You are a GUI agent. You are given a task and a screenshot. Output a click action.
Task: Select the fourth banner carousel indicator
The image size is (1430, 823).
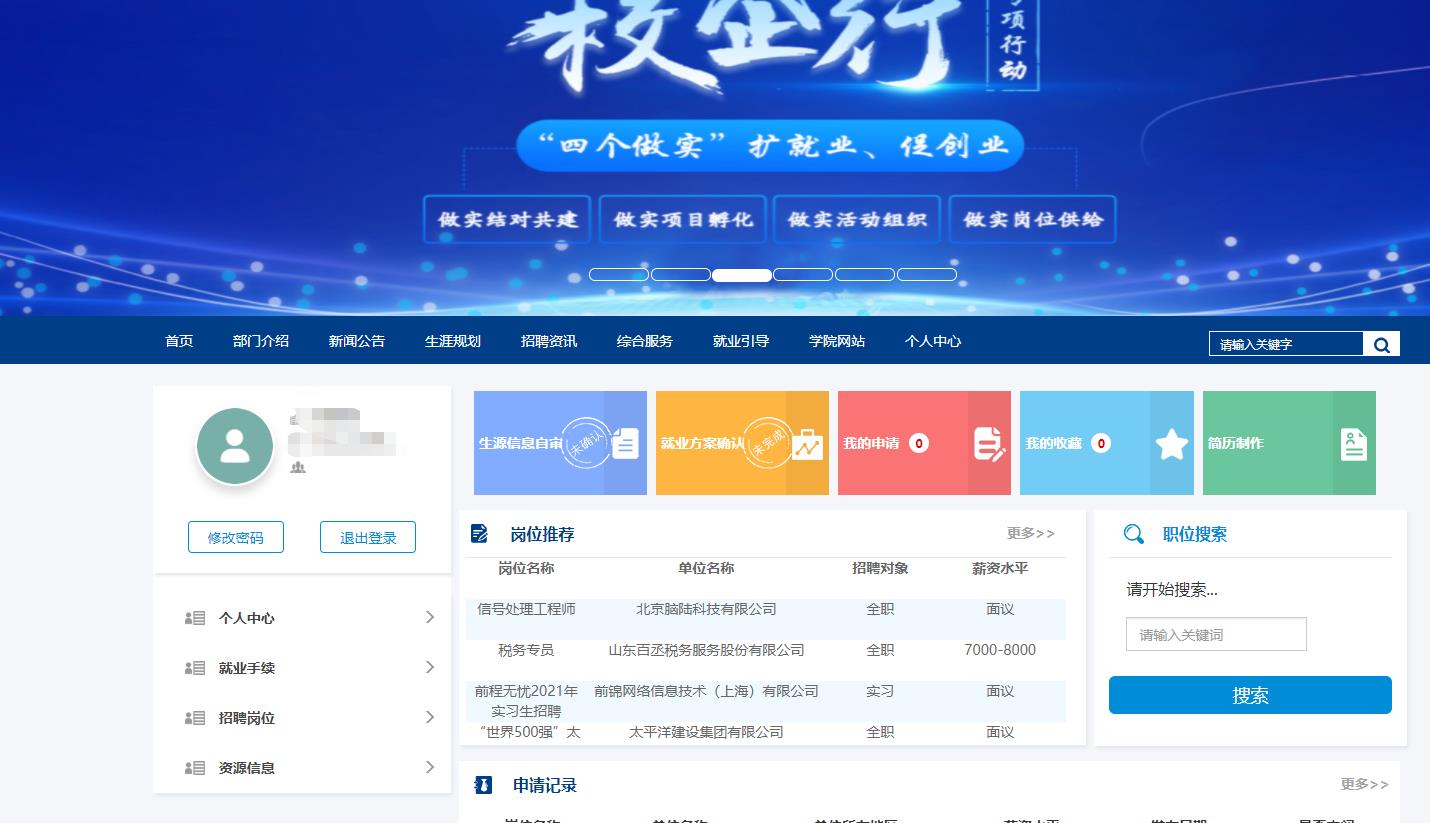tap(803, 275)
